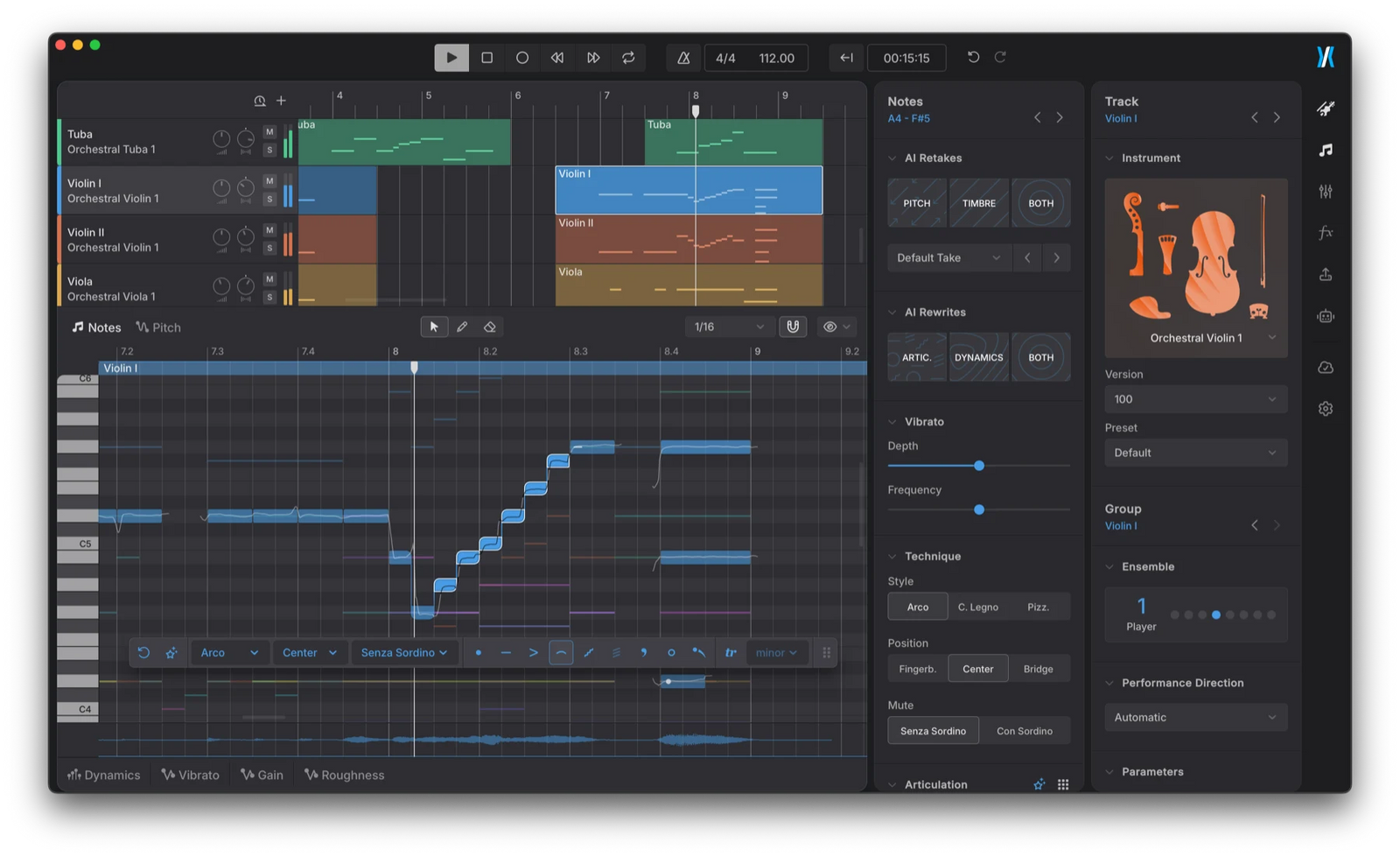This screenshot has height=857, width=1400.
Task: Select Con Sordino mute option
Action: (x=1025, y=731)
